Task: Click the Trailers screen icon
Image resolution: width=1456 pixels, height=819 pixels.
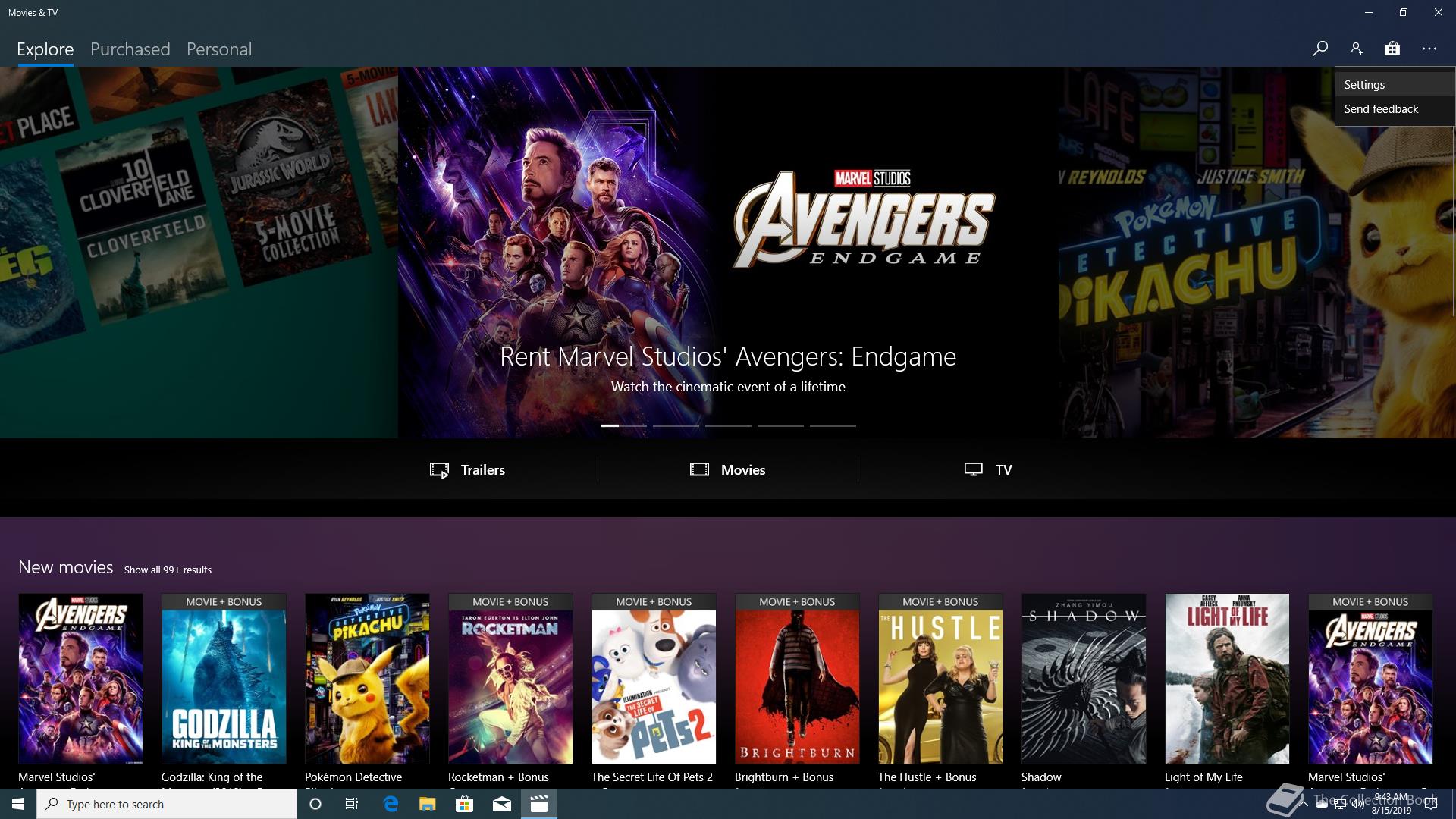Action: tap(439, 470)
